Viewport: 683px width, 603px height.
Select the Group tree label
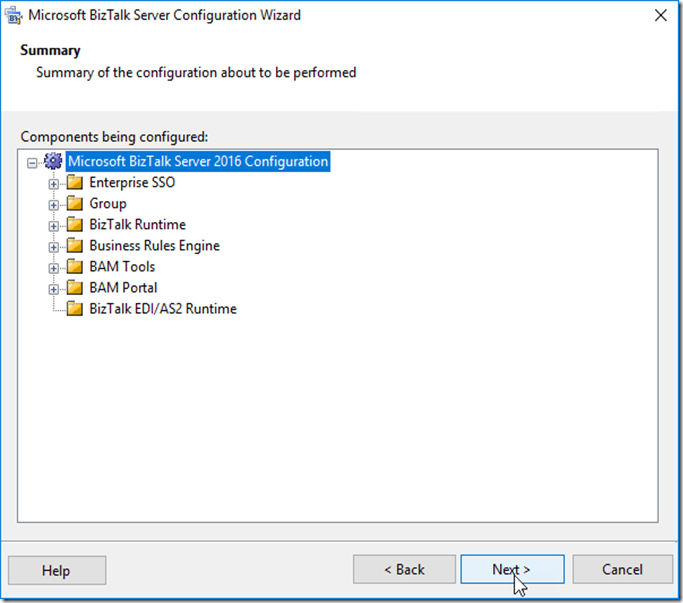pyautogui.click(x=108, y=203)
